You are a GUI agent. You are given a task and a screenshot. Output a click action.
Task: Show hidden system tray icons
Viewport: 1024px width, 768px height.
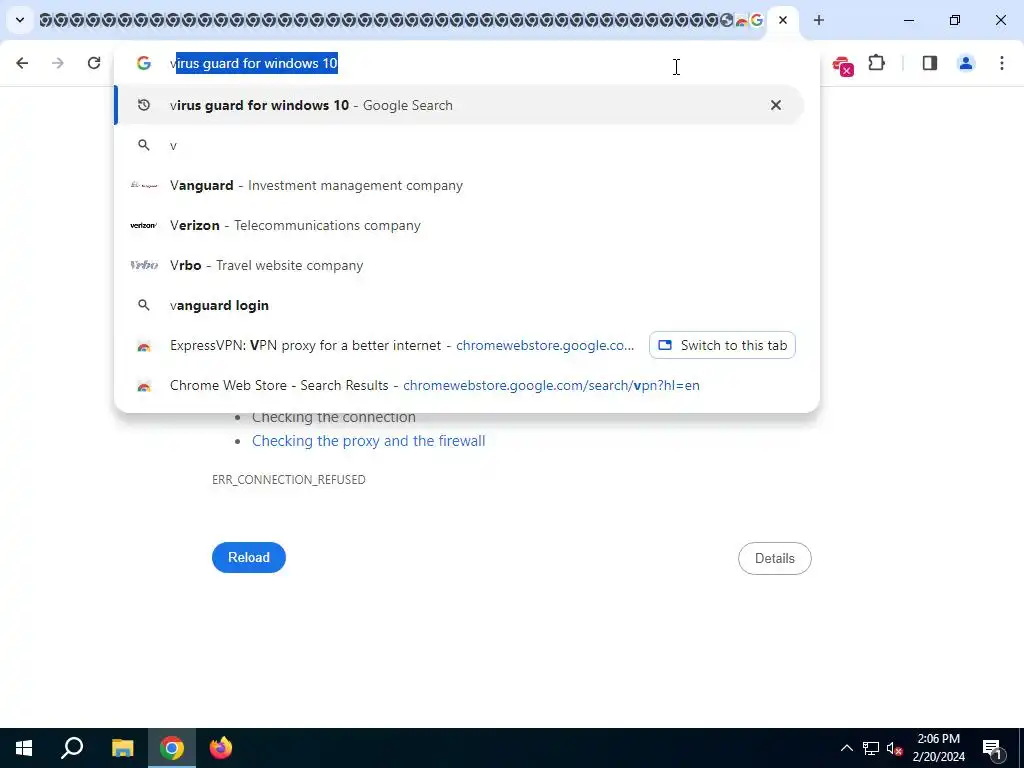(x=846, y=748)
